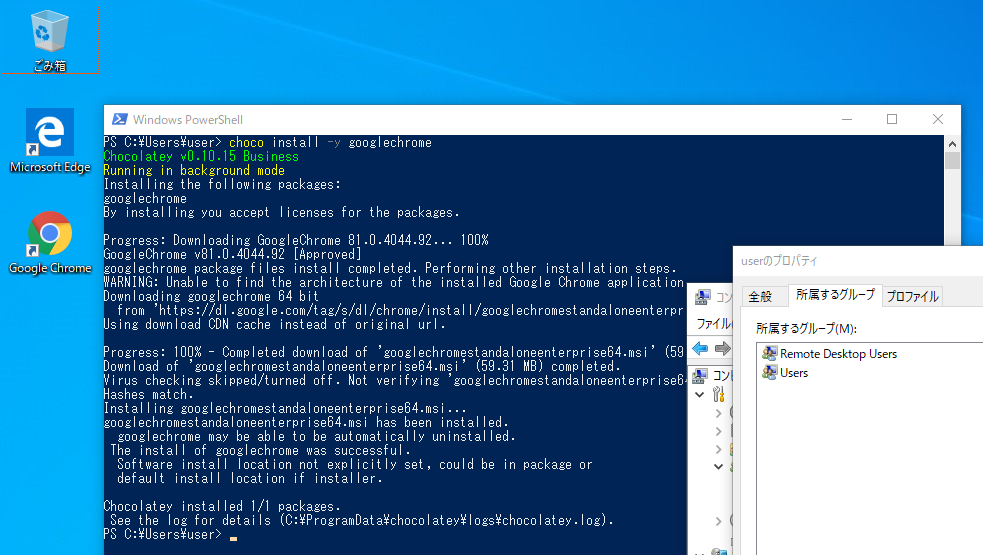This screenshot has height=555, width=983.
Task: Switch to the プロファイル tab
Action: point(912,296)
